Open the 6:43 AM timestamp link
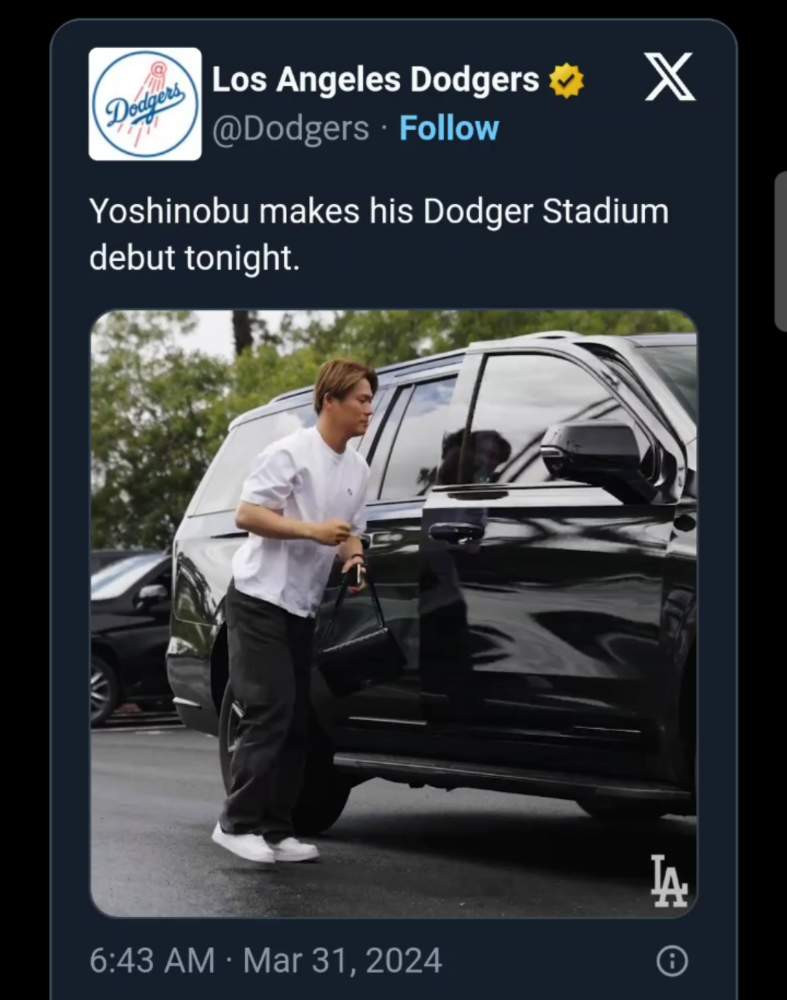Image resolution: width=787 pixels, height=1000 pixels. 152,961
